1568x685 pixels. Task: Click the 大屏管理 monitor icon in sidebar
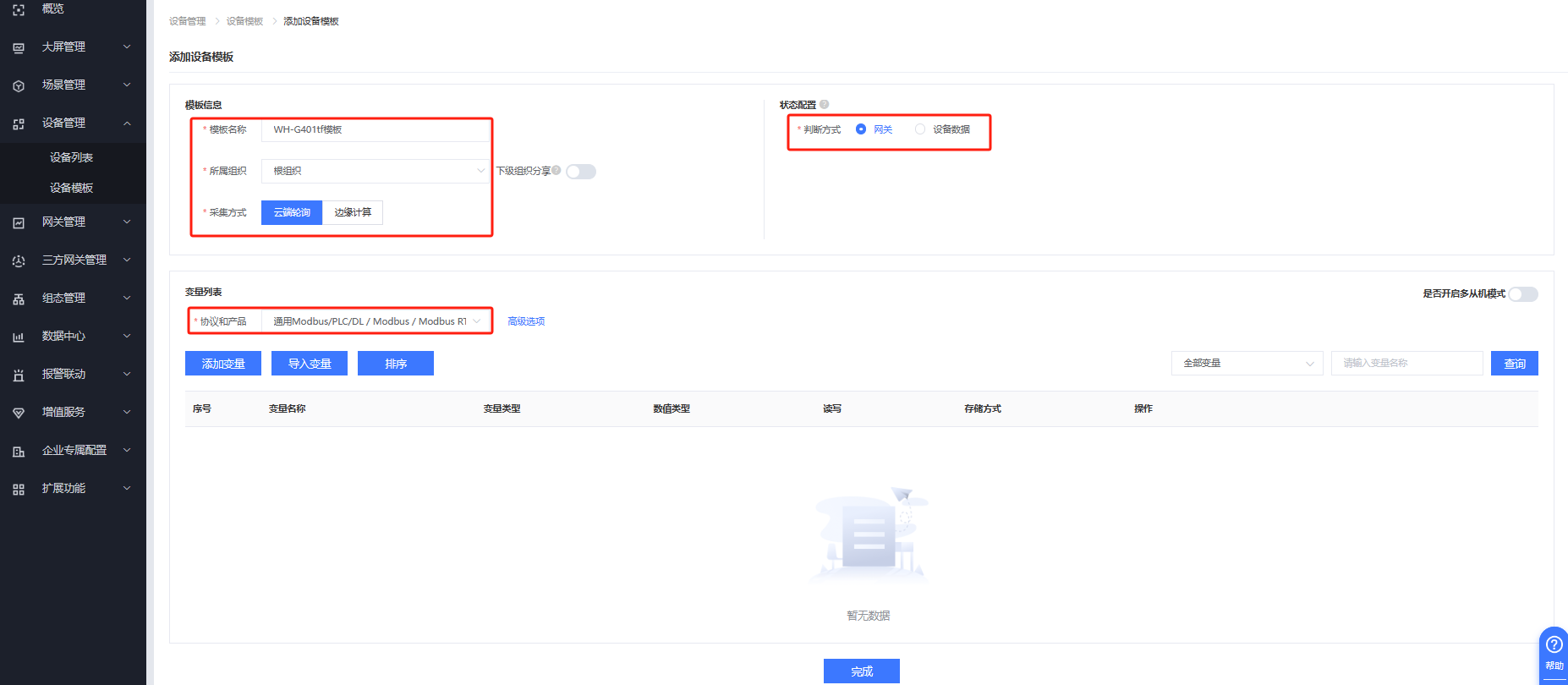(19, 47)
